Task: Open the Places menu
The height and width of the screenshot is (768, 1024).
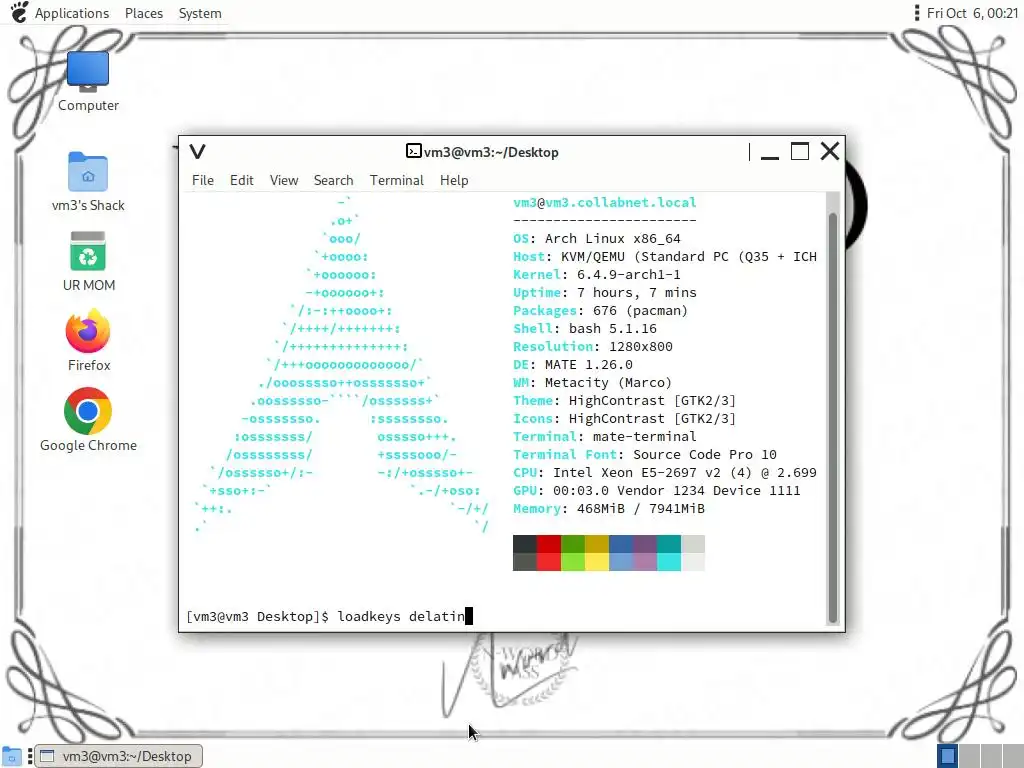Action: [x=144, y=13]
